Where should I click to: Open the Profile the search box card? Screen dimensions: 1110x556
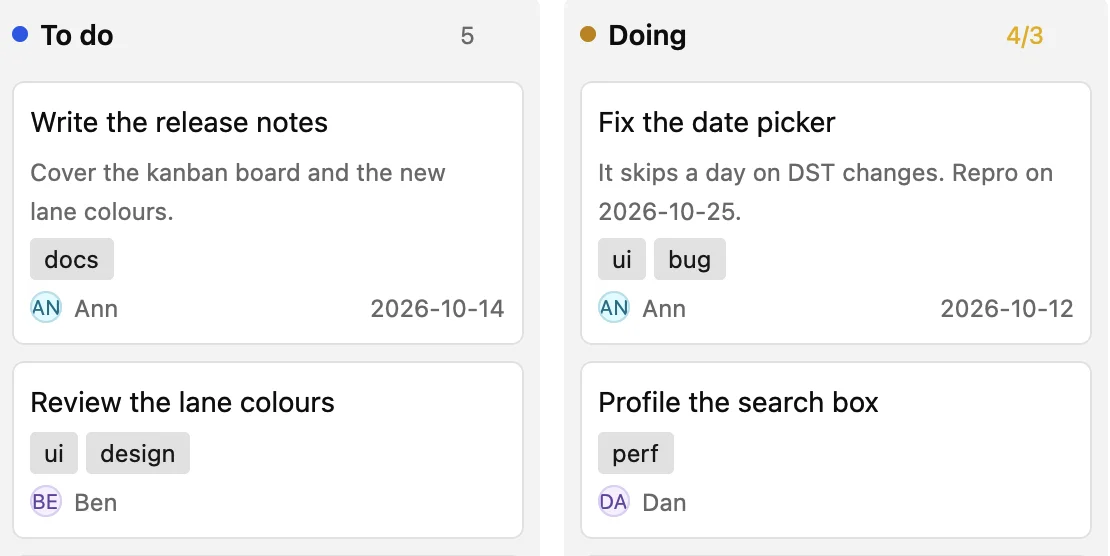(836, 450)
